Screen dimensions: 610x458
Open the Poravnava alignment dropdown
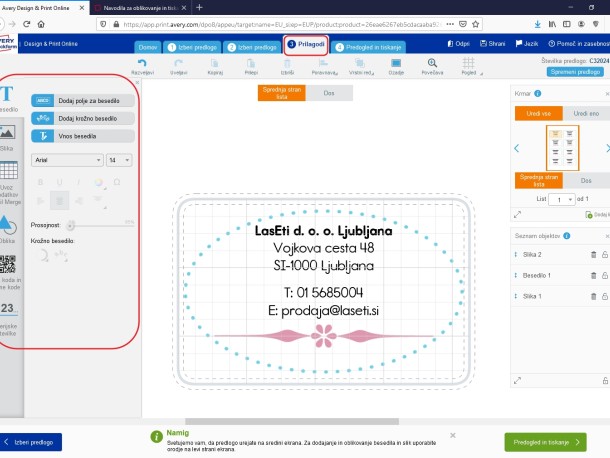324,67
